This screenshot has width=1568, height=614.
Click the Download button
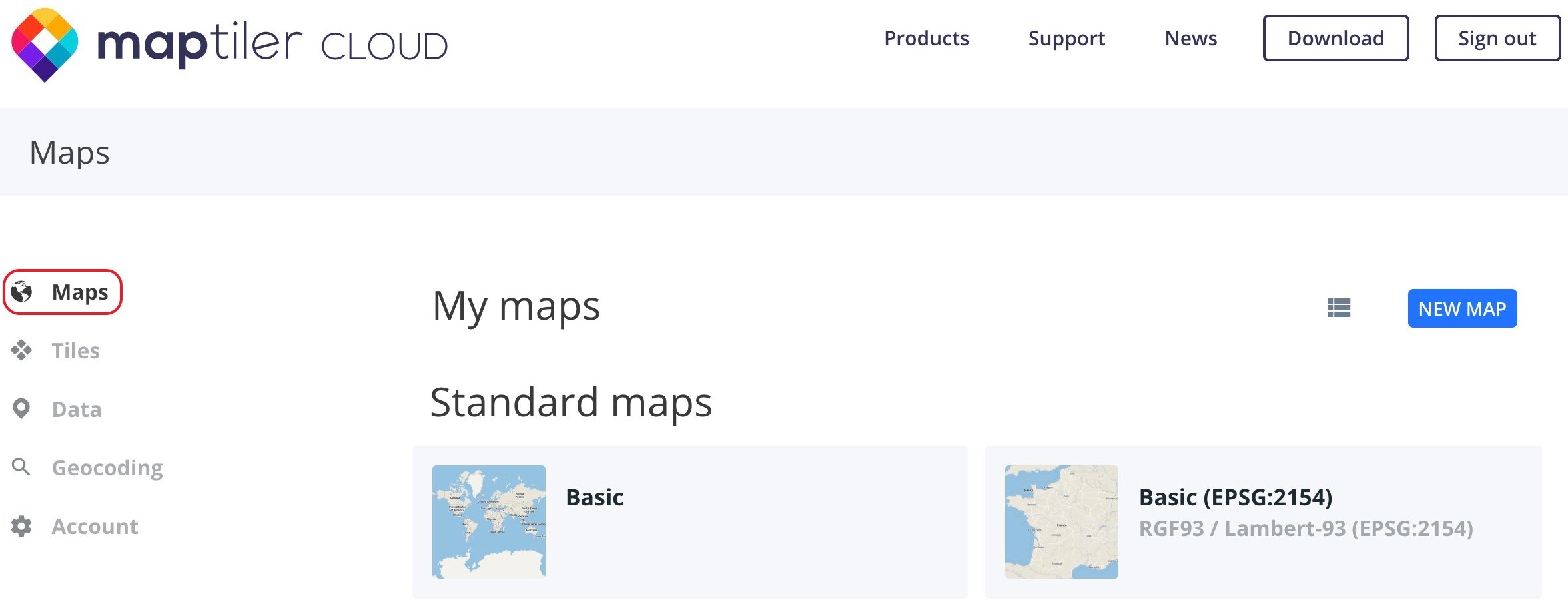click(x=1336, y=38)
